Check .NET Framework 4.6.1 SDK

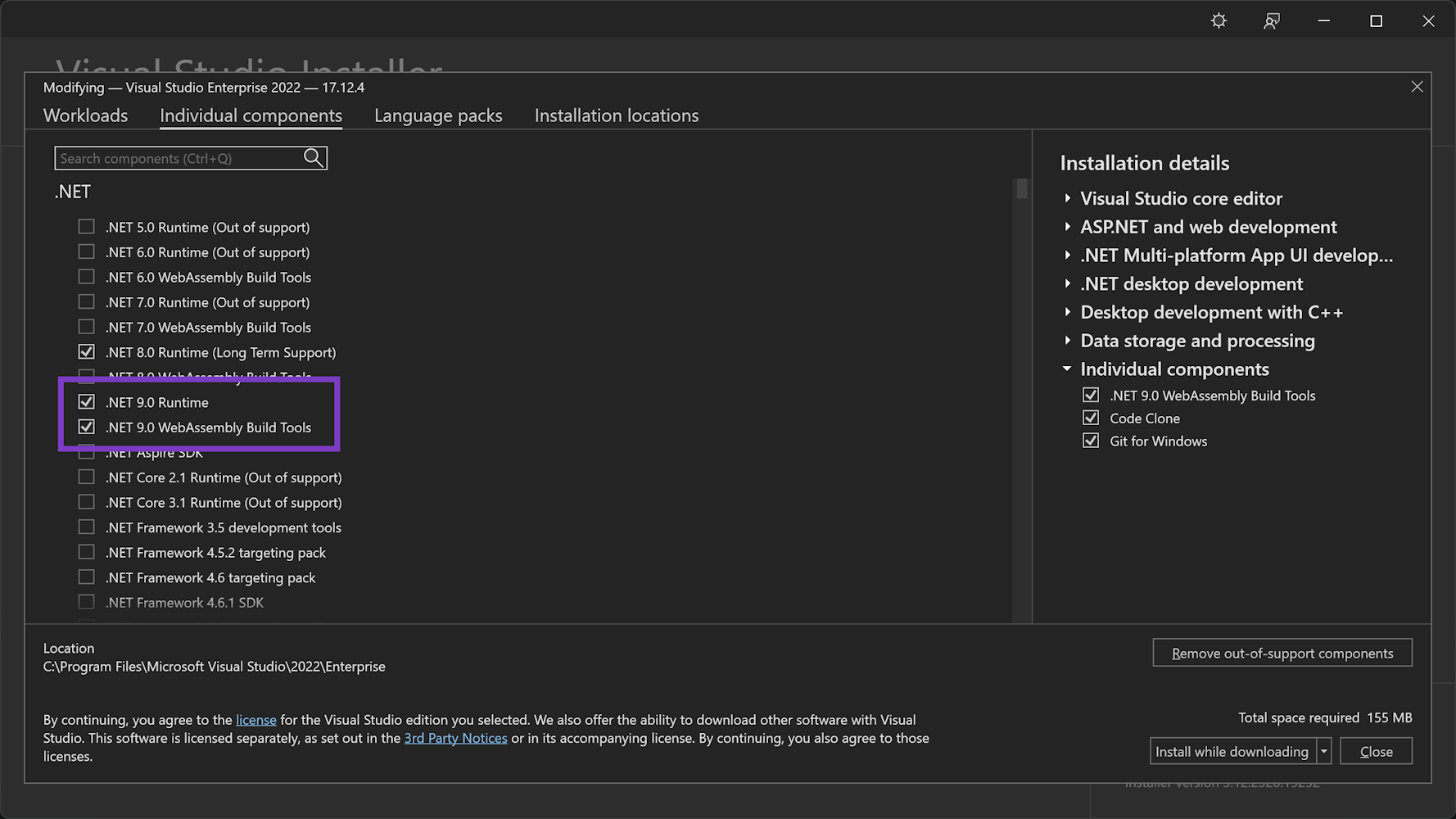(86, 602)
